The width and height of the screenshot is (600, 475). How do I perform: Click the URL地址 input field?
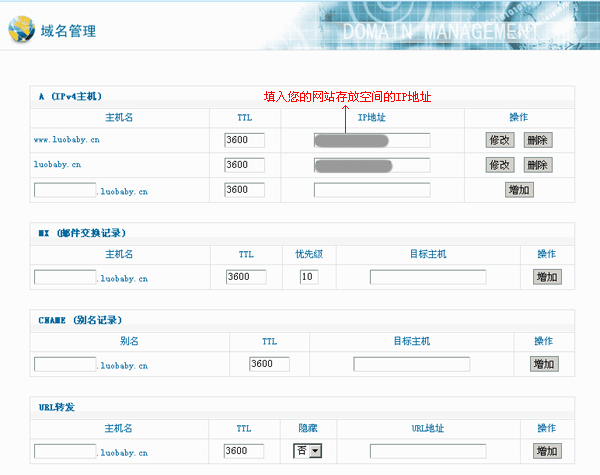(x=427, y=451)
